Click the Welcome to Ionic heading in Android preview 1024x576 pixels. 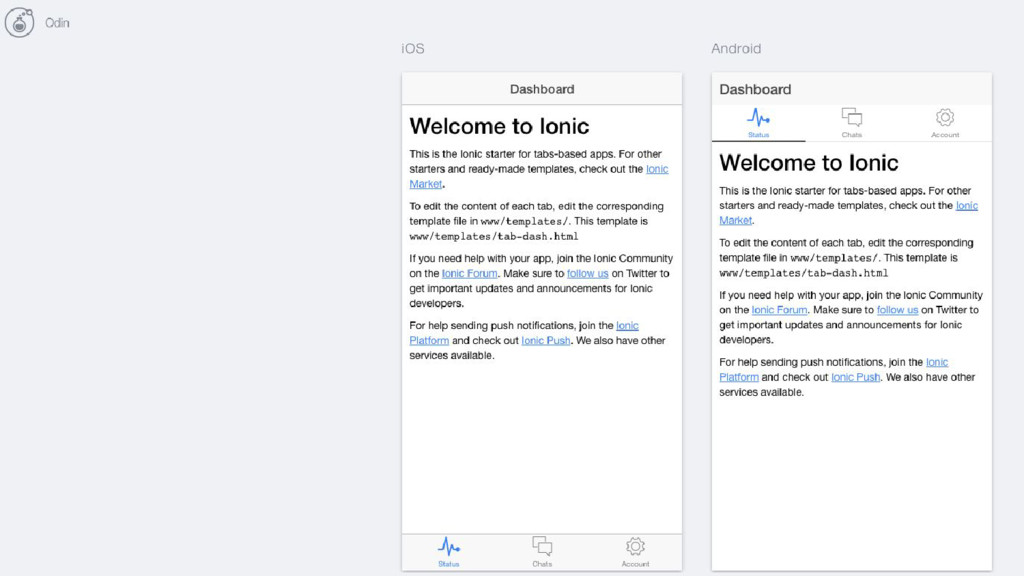click(808, 163)
